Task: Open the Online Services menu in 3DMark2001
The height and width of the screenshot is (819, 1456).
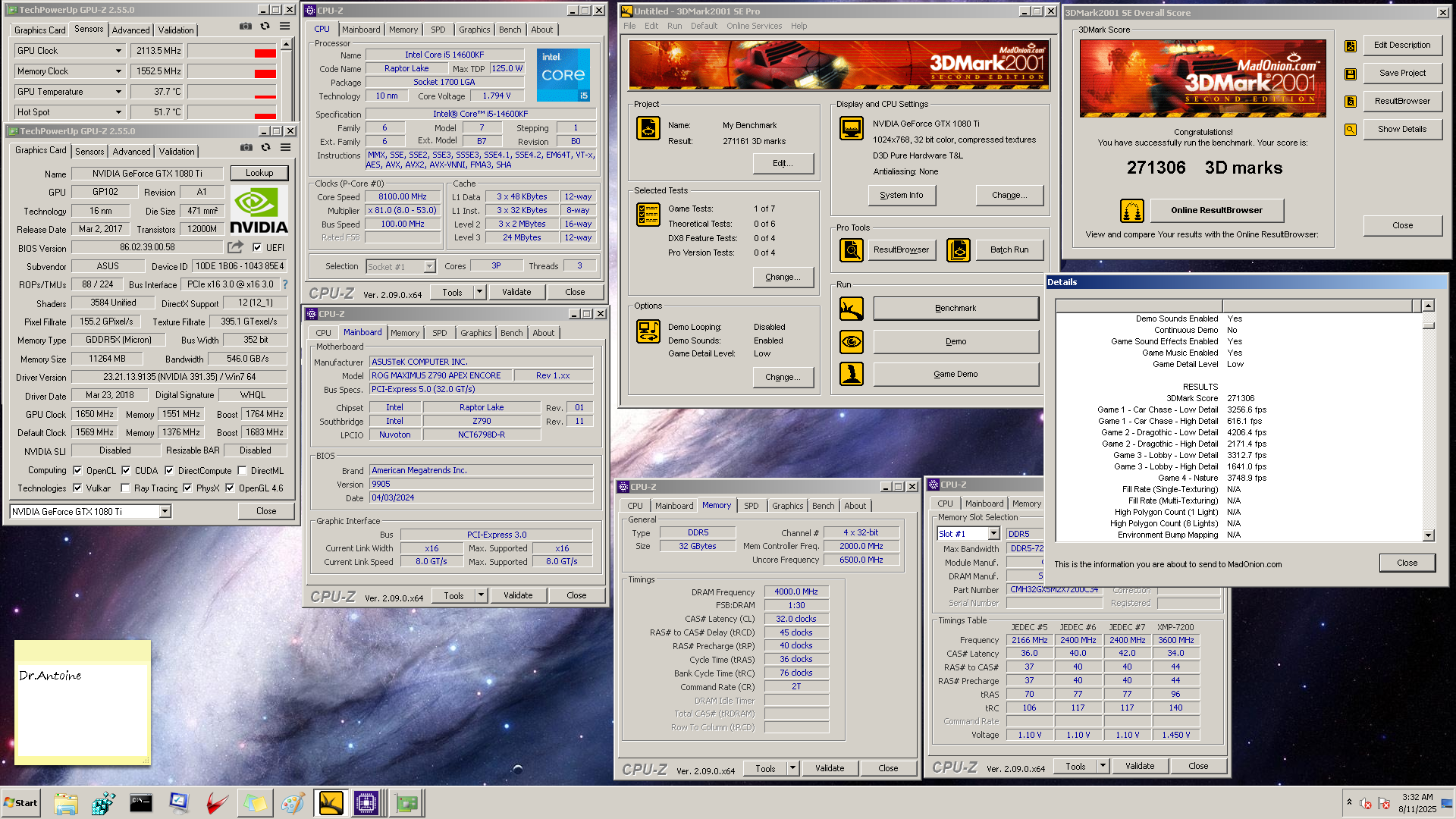Action: (x=754, y=26)
